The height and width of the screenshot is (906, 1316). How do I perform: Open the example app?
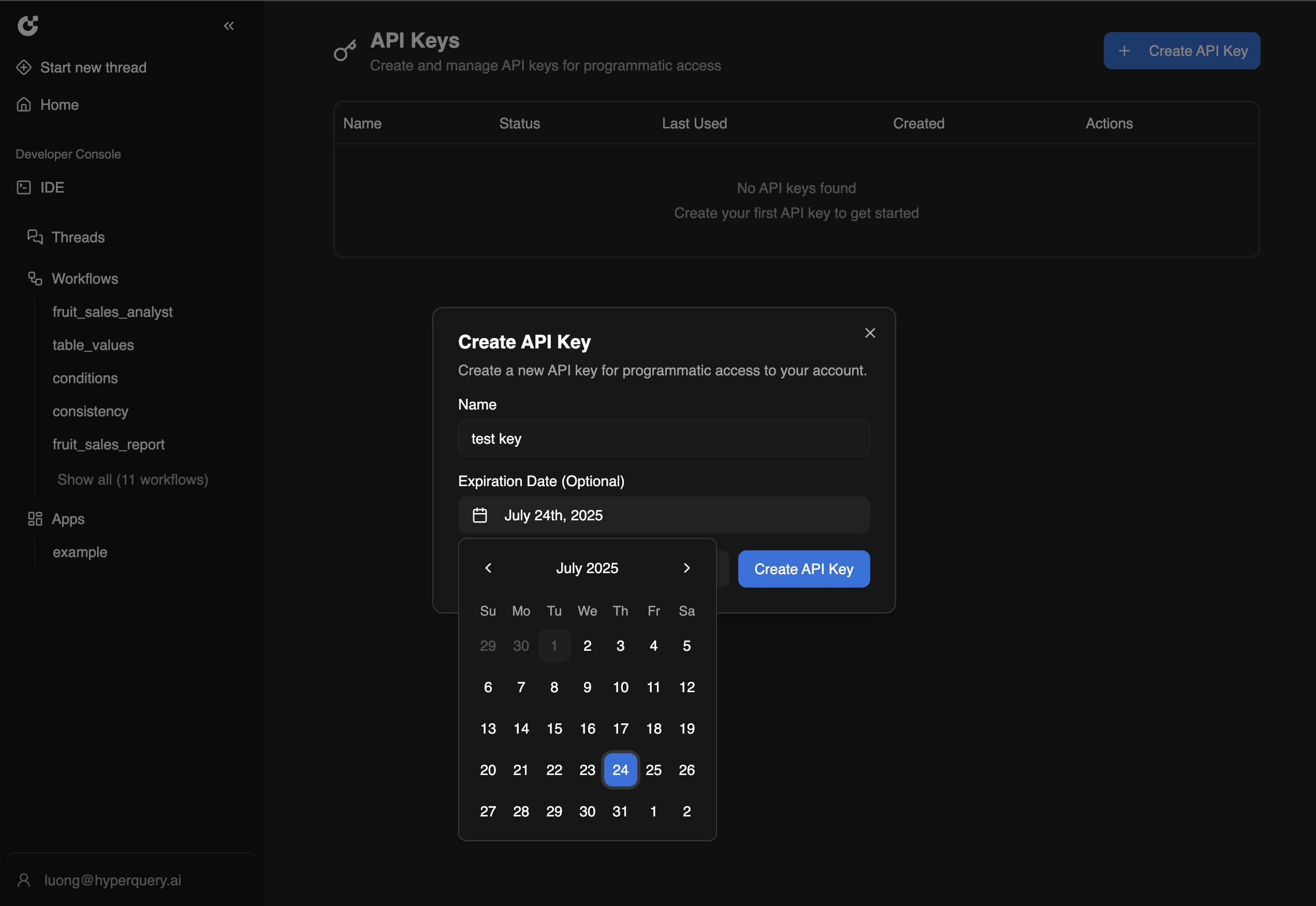tap(80, 552)
